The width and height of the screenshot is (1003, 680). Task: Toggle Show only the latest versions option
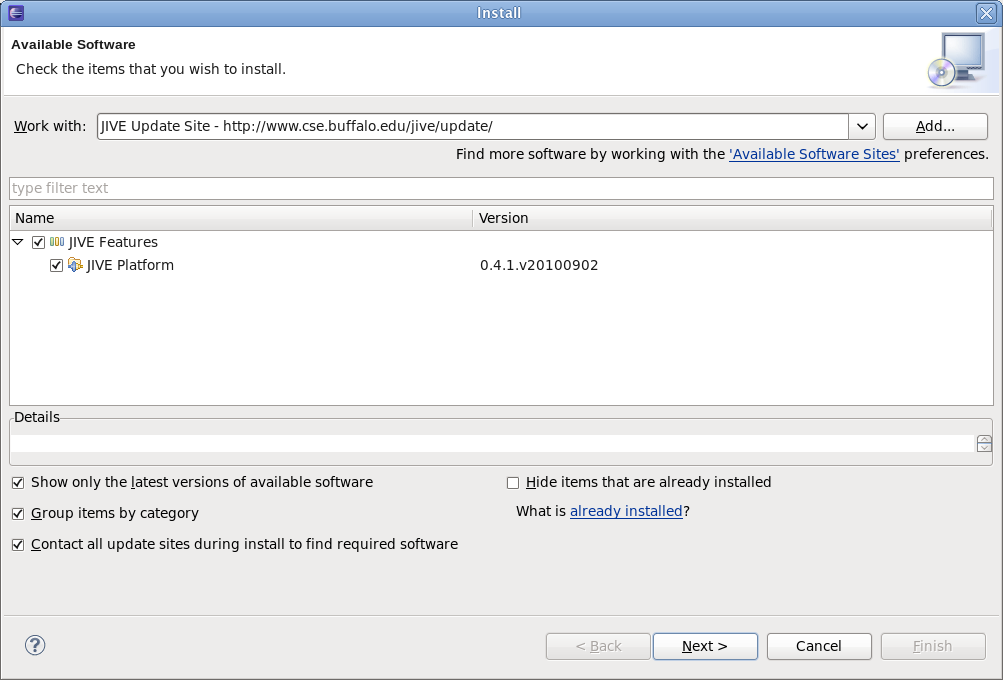18,482
